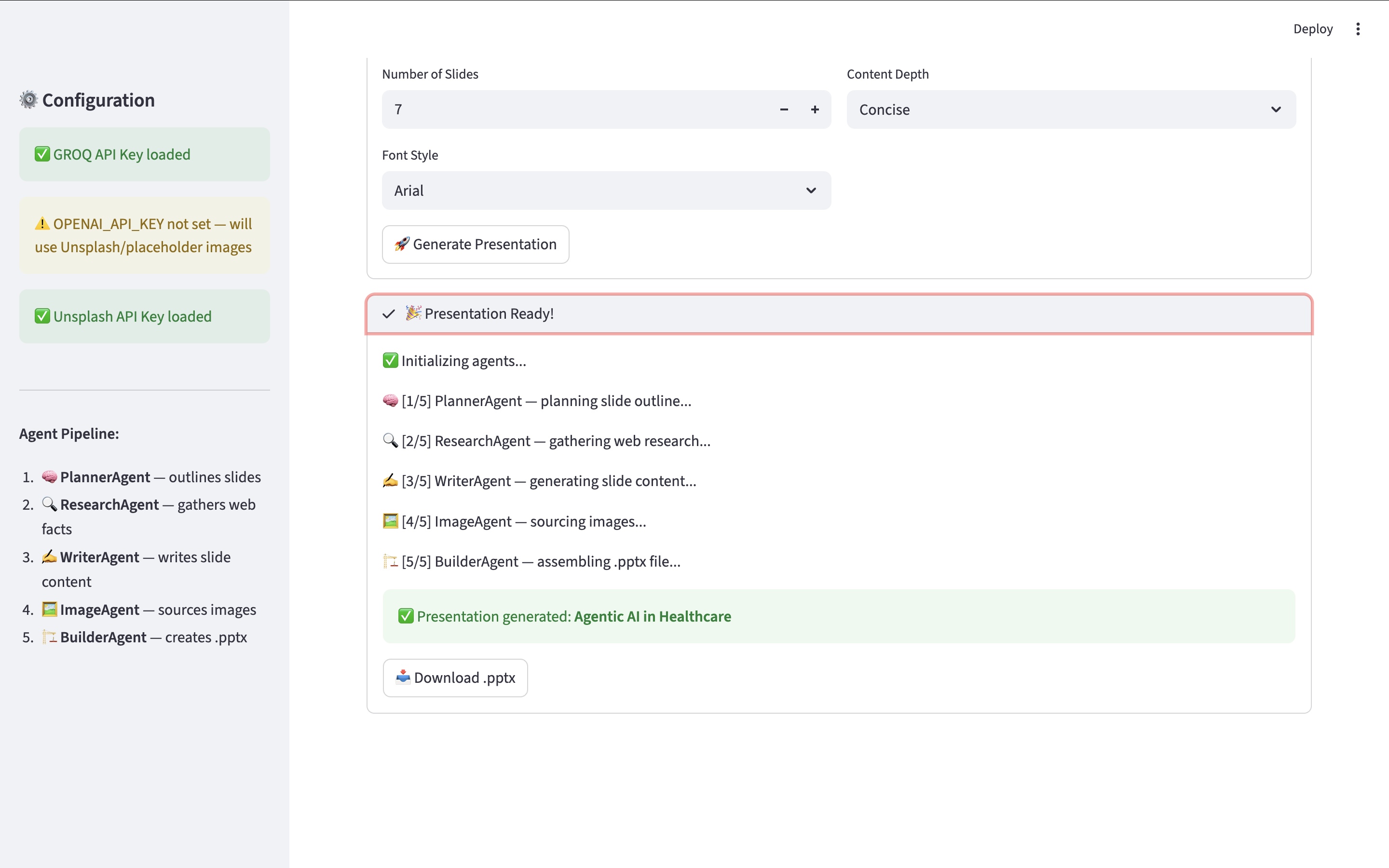This screenshot has height=868, width=1389.
Task: Click the magnifier icon beside ResearchAgent in sidebar
Action: click(x=49, y=504)
